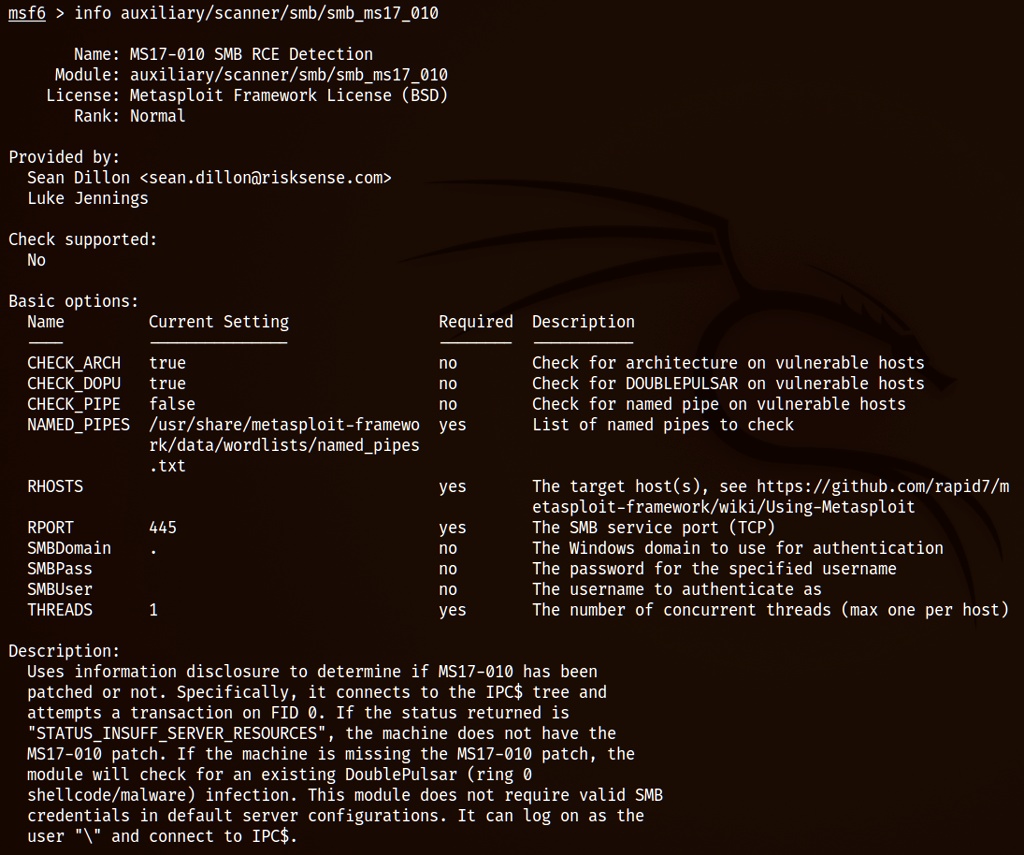Image resolution: width=1024 pixels, height=855 pixels.
Task: Click 'Metasploit Framework License (BSD)' text
Action: 289,95
